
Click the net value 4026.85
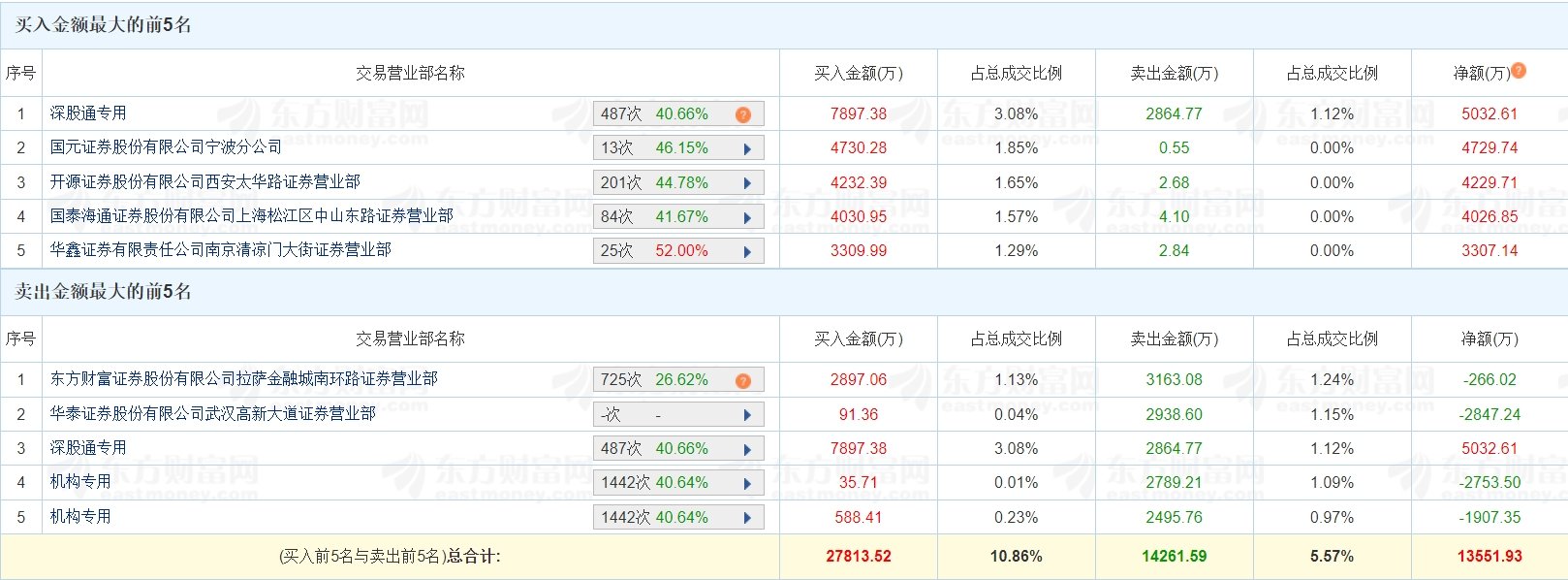point(1490,217)
